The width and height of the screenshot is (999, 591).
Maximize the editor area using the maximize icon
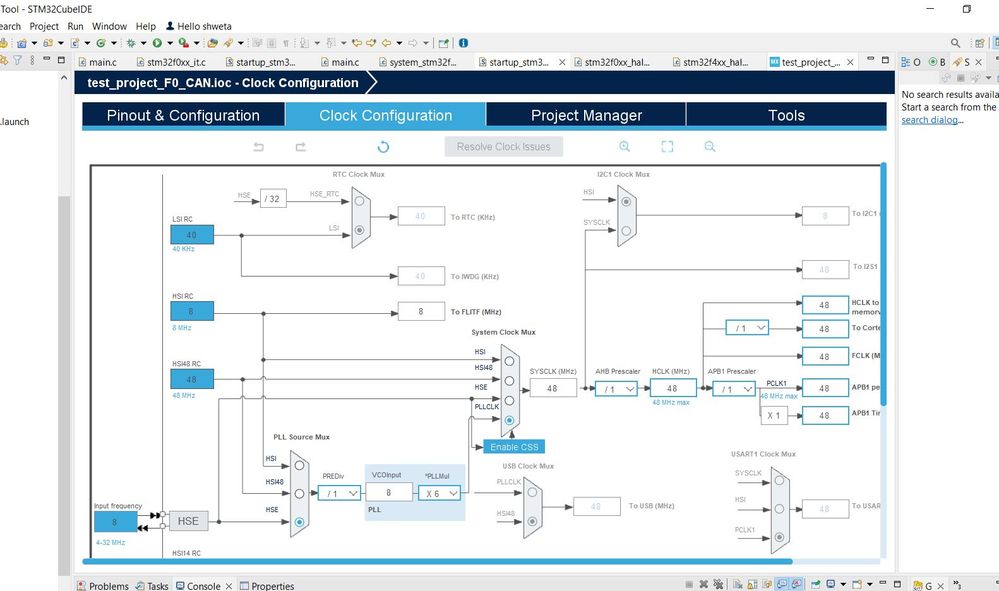point(885,60)
